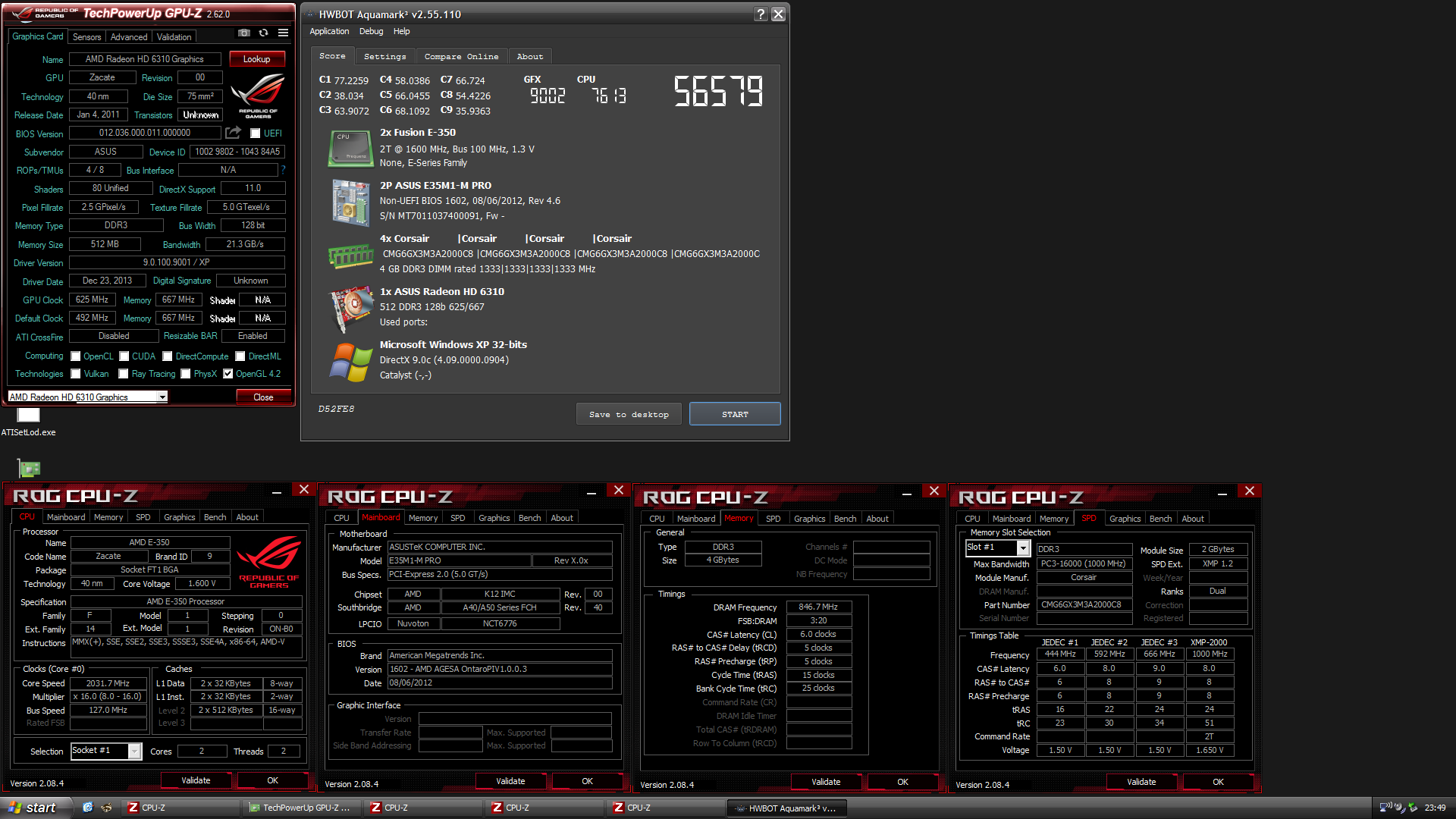Click the Lookup button in GPU-Z
Image resolution: width=1456 pixels, height=819 pixels.
click(256, 59)
